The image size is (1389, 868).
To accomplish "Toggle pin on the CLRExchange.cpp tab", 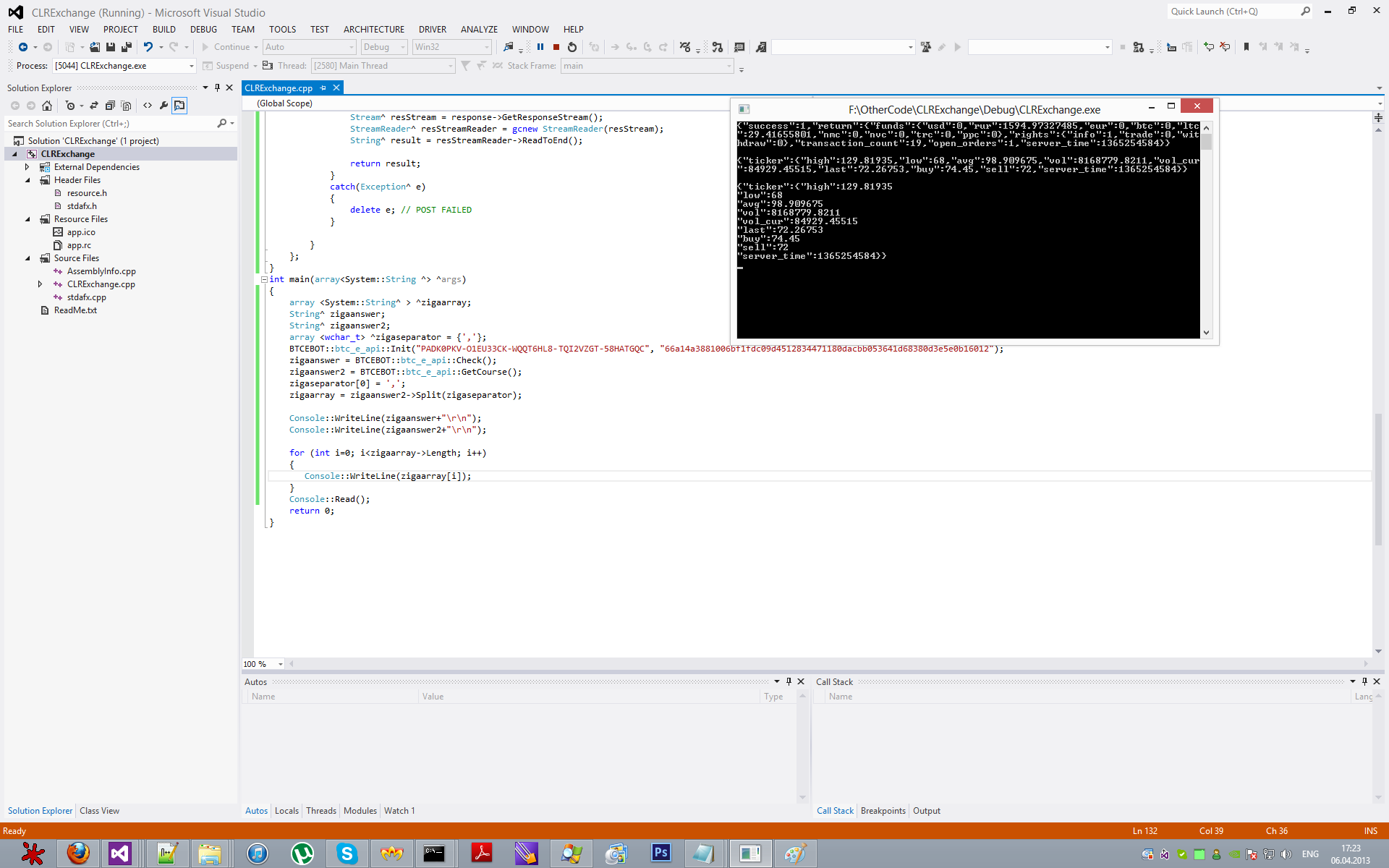I will coord(323,88).
